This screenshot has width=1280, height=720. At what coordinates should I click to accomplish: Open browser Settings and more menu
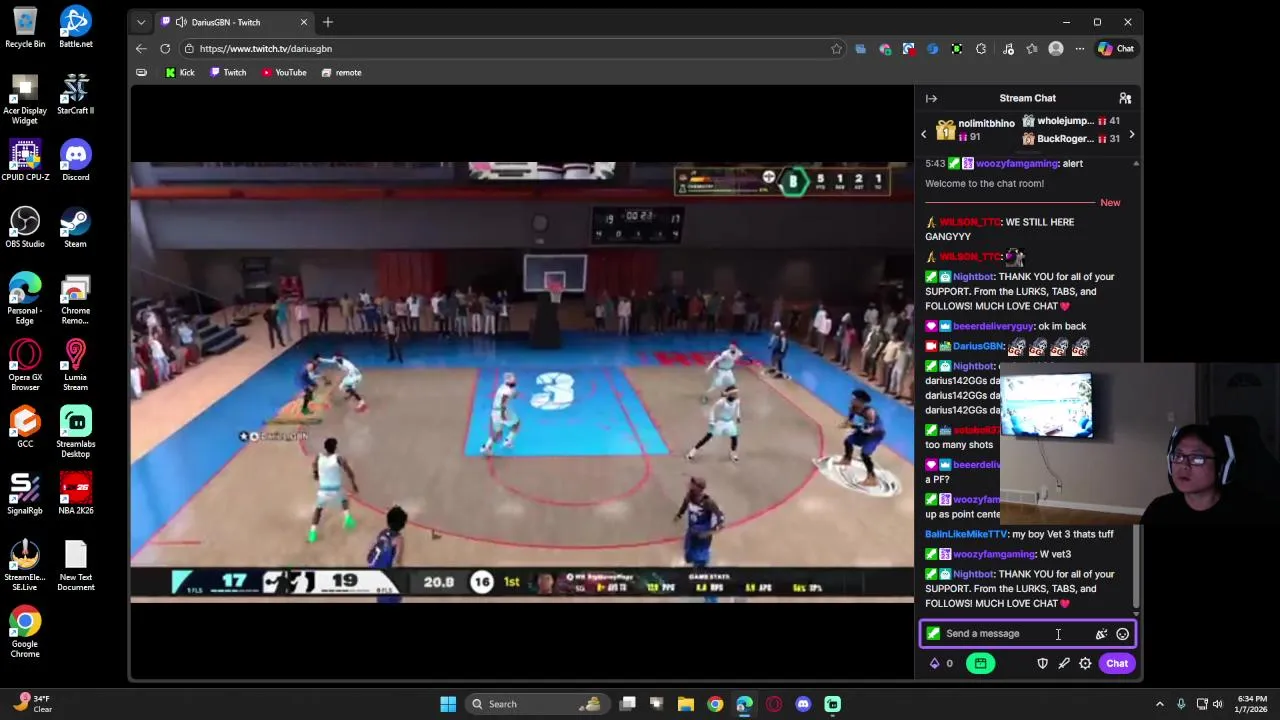(1080, 48)
